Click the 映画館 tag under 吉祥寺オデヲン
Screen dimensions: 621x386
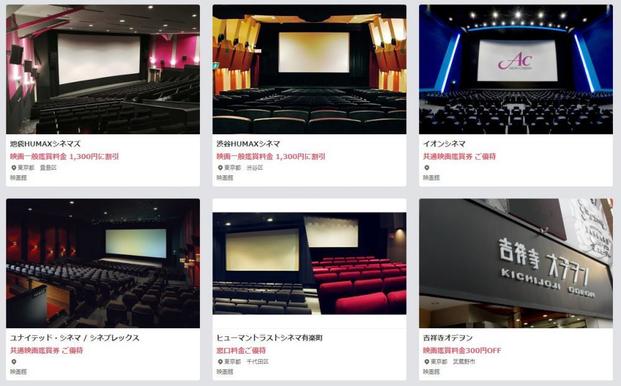coord(431,372)
